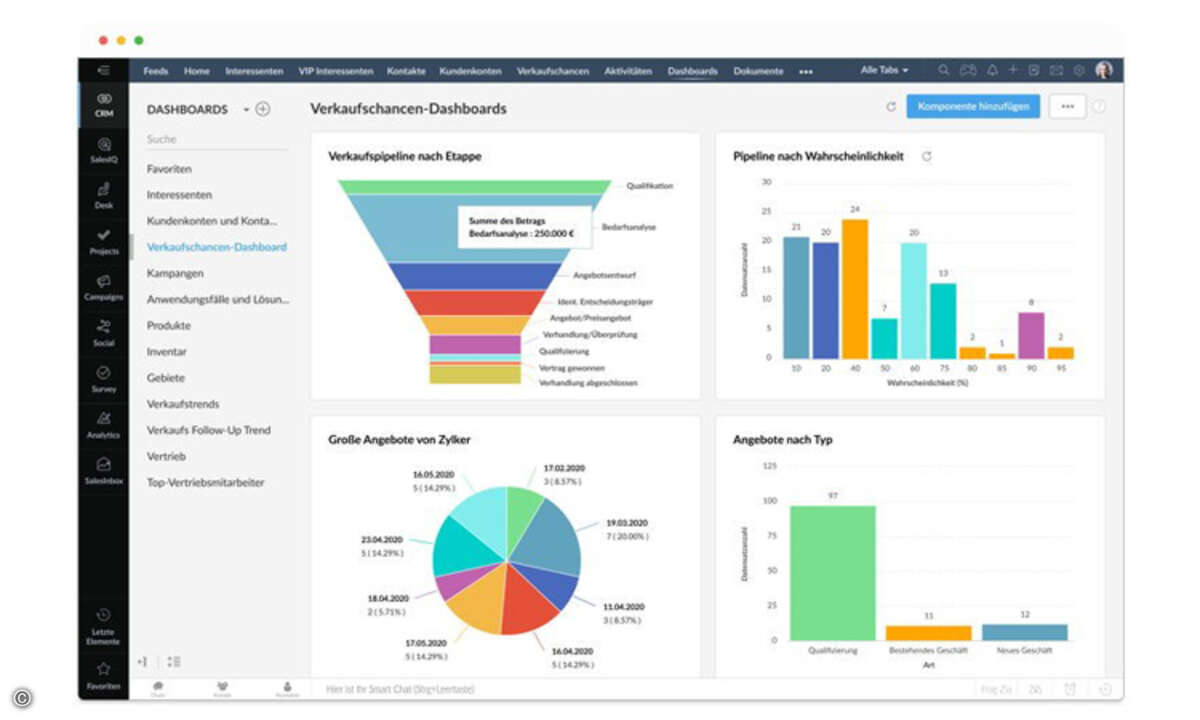
Task: Open the Analytics app icon
Action: (104, 424)
